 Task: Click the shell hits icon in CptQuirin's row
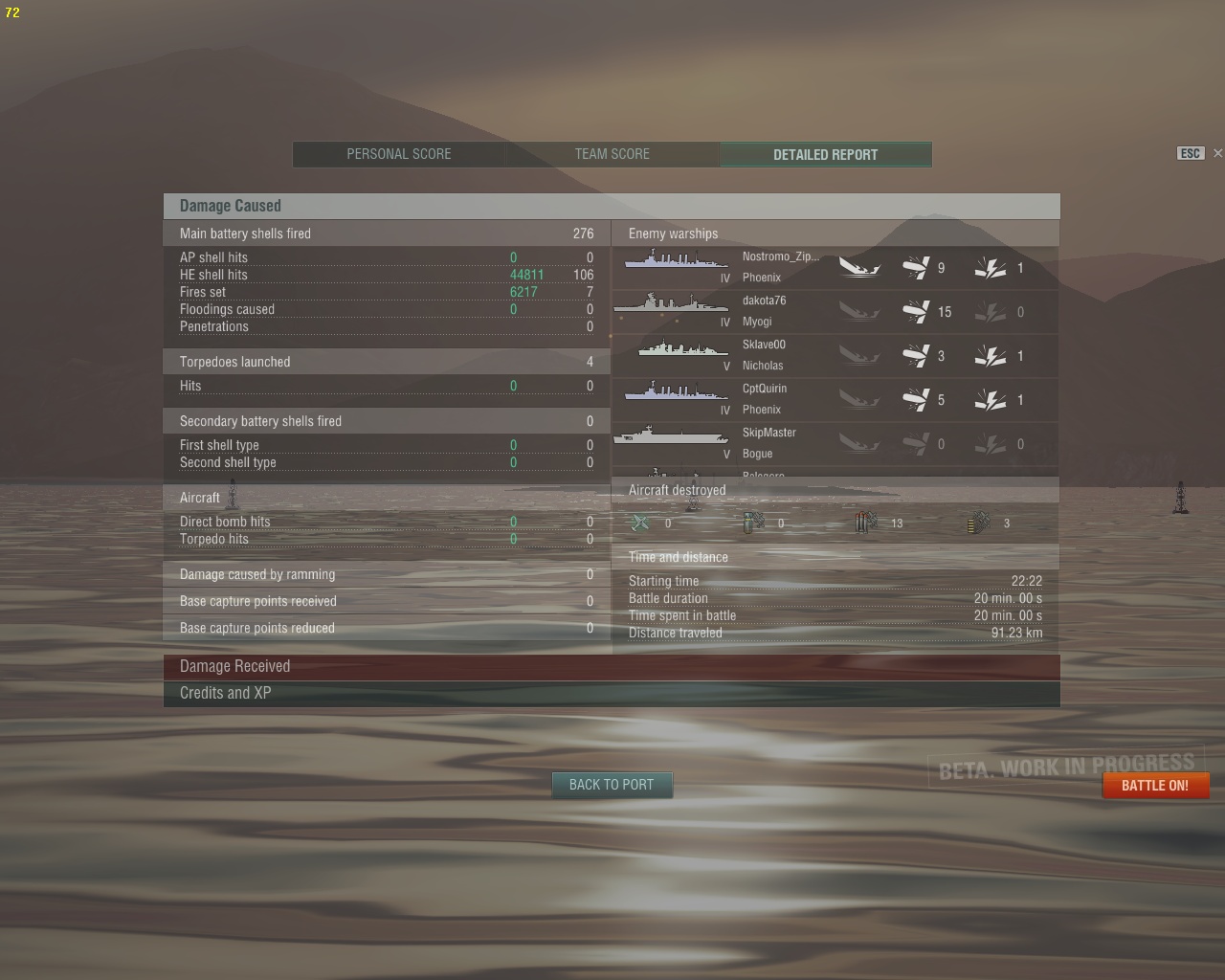916,400
